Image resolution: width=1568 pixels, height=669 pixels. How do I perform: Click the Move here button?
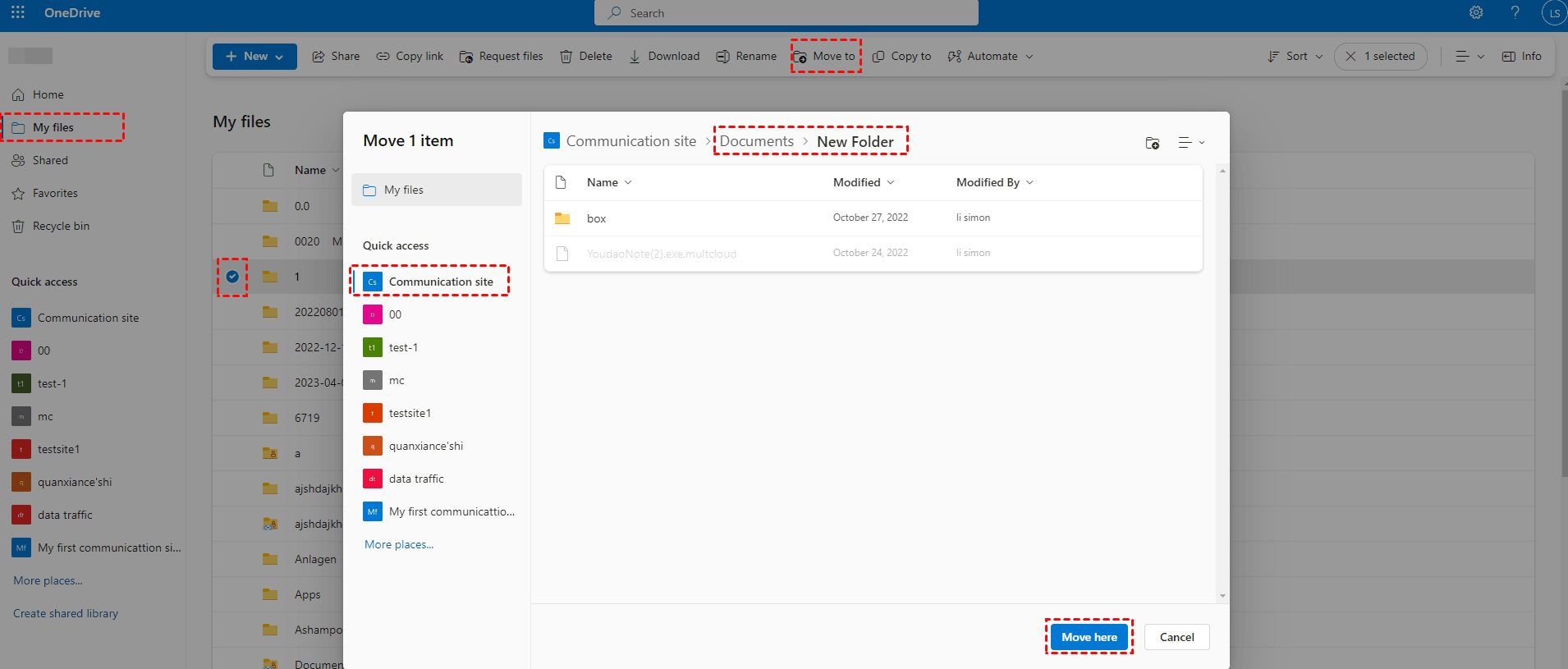coord(1089,637)
